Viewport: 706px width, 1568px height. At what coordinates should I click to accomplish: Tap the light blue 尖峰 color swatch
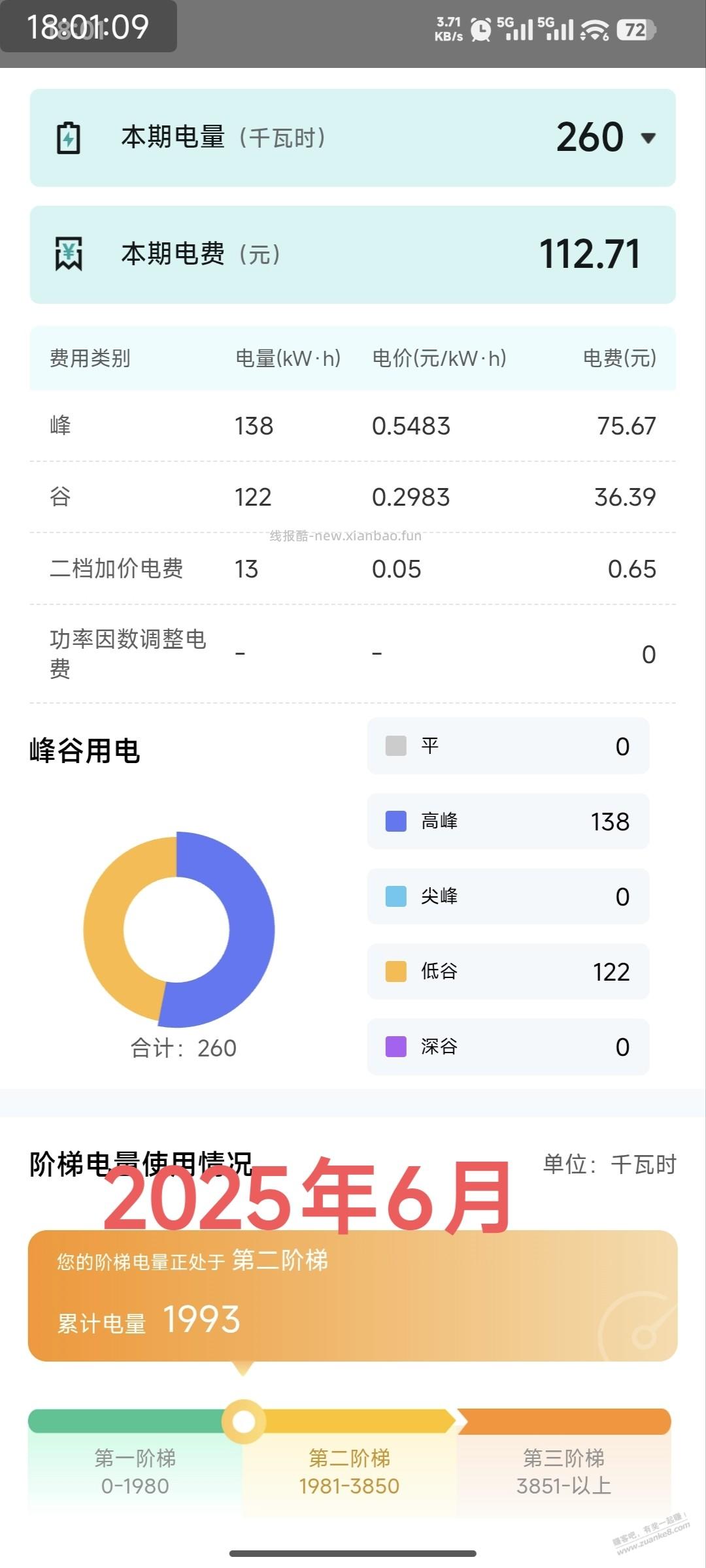point(396,896)
